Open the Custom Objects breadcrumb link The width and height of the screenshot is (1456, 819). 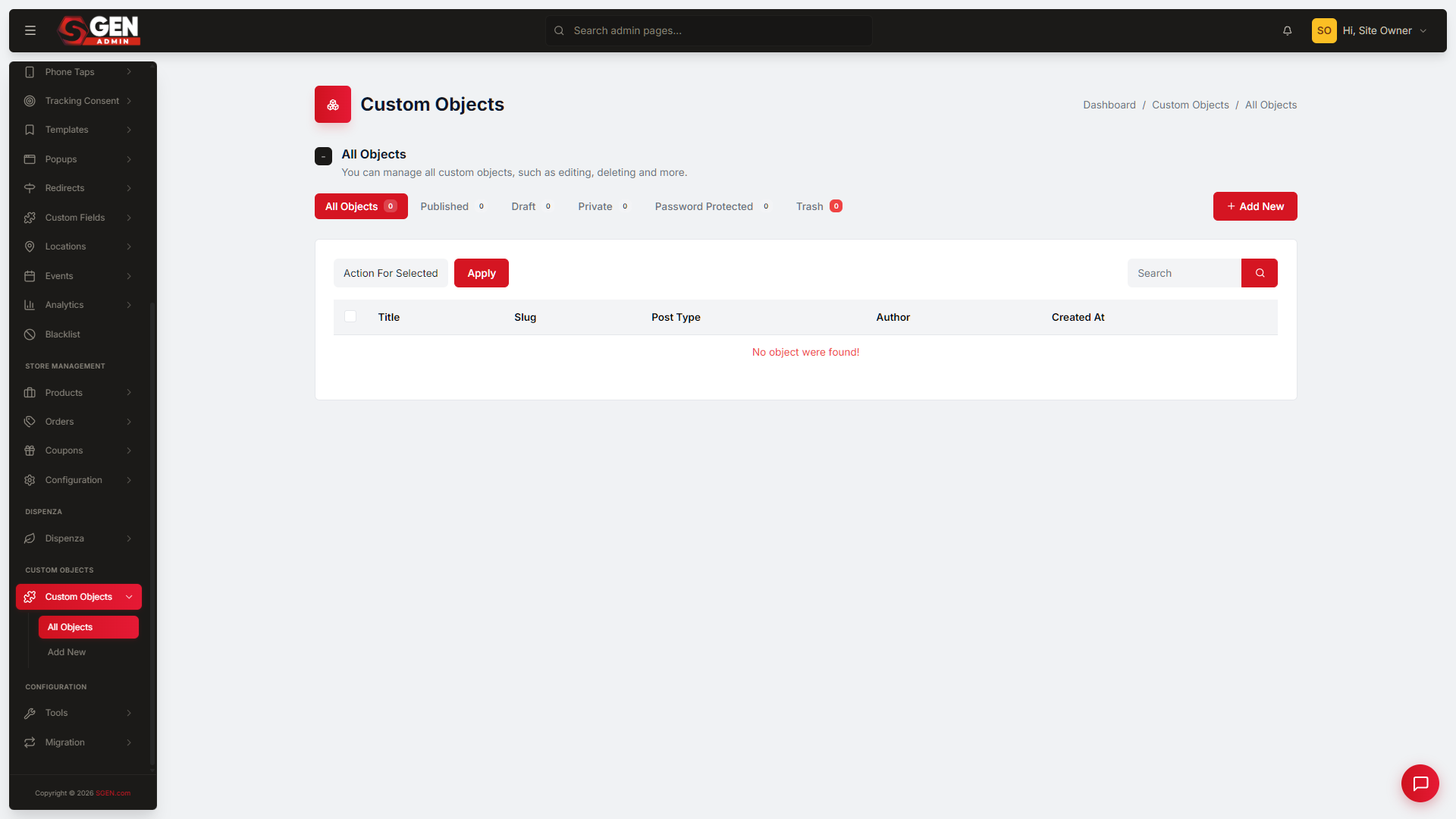(1191, 105)
